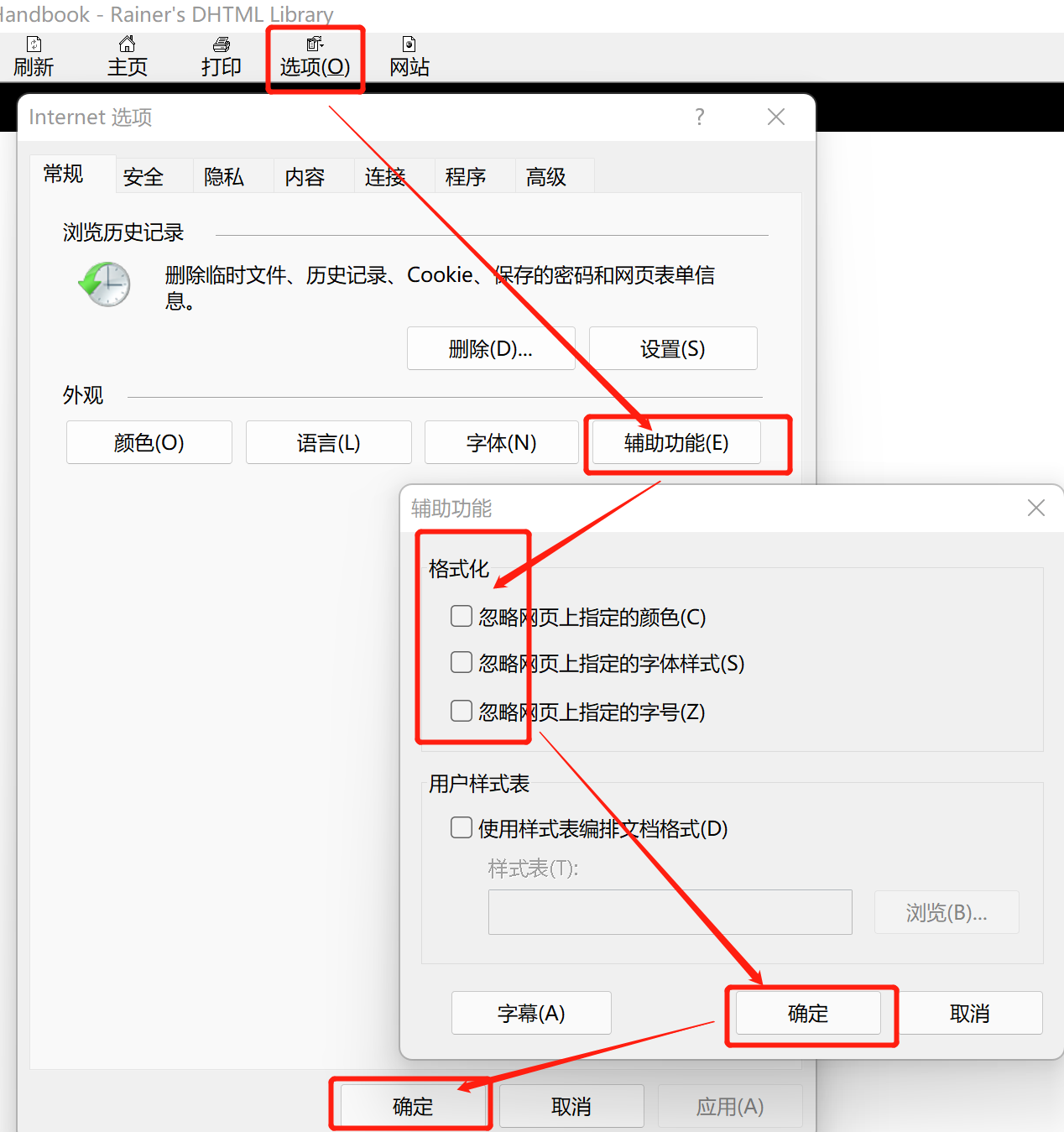This screenshot has height=1132, width=1064.
Task: Click the browsing history clock icon
Action: tap(105, 284)
